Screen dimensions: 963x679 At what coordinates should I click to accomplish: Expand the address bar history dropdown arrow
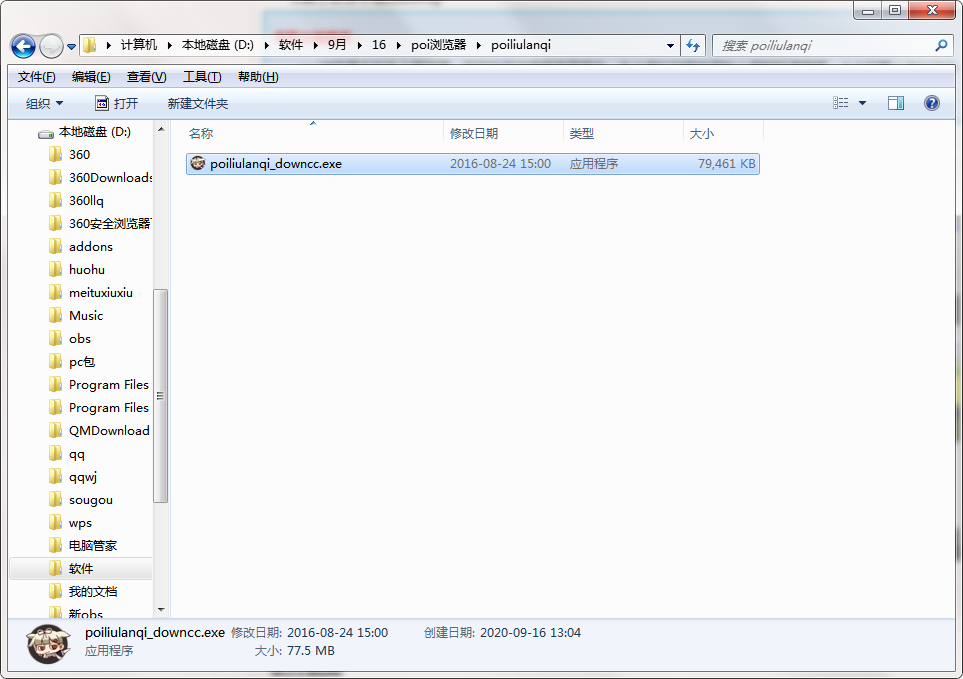click(x=670, y=45)
